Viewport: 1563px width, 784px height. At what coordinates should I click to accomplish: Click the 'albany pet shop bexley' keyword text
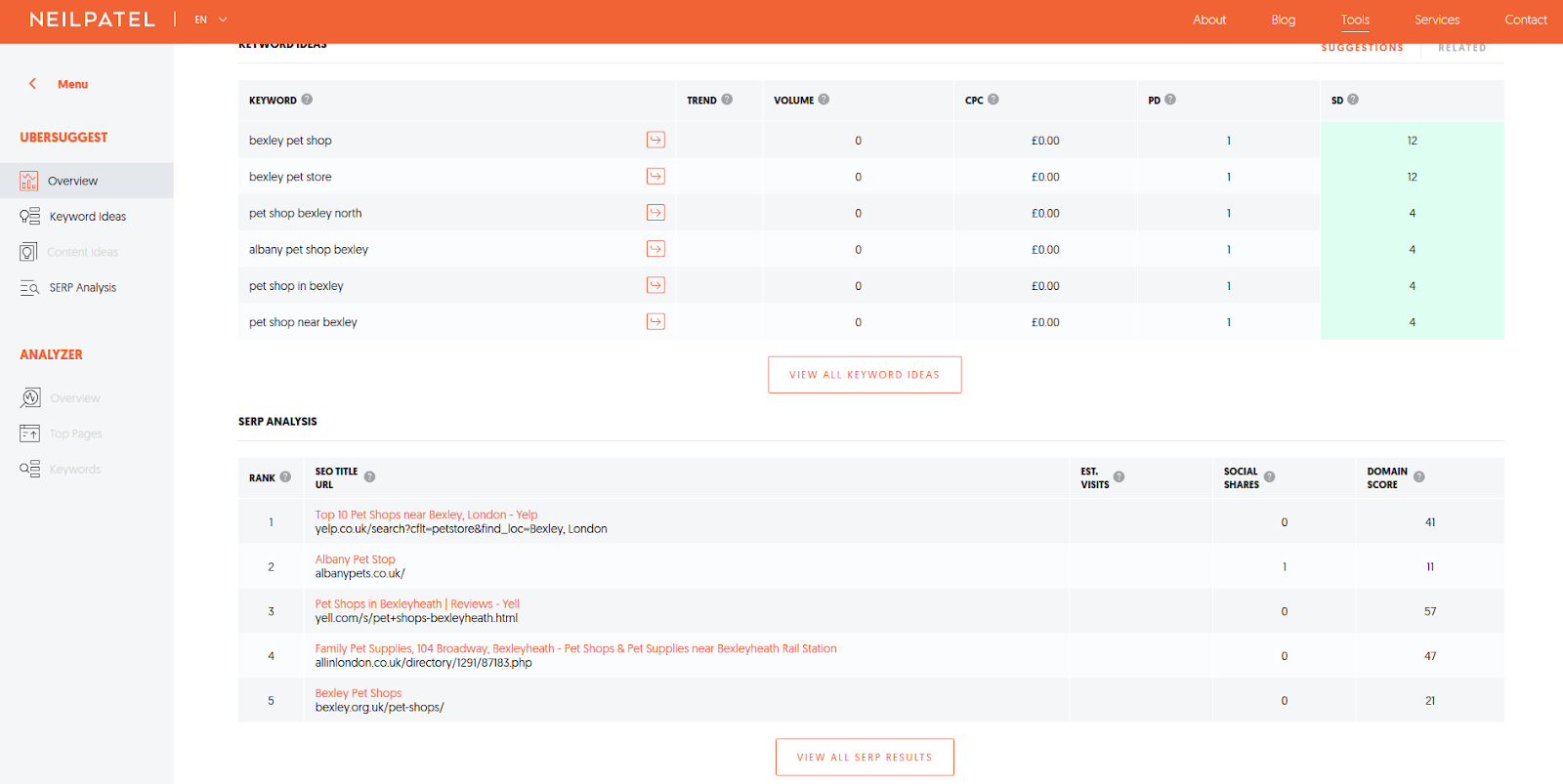[309, 250]
